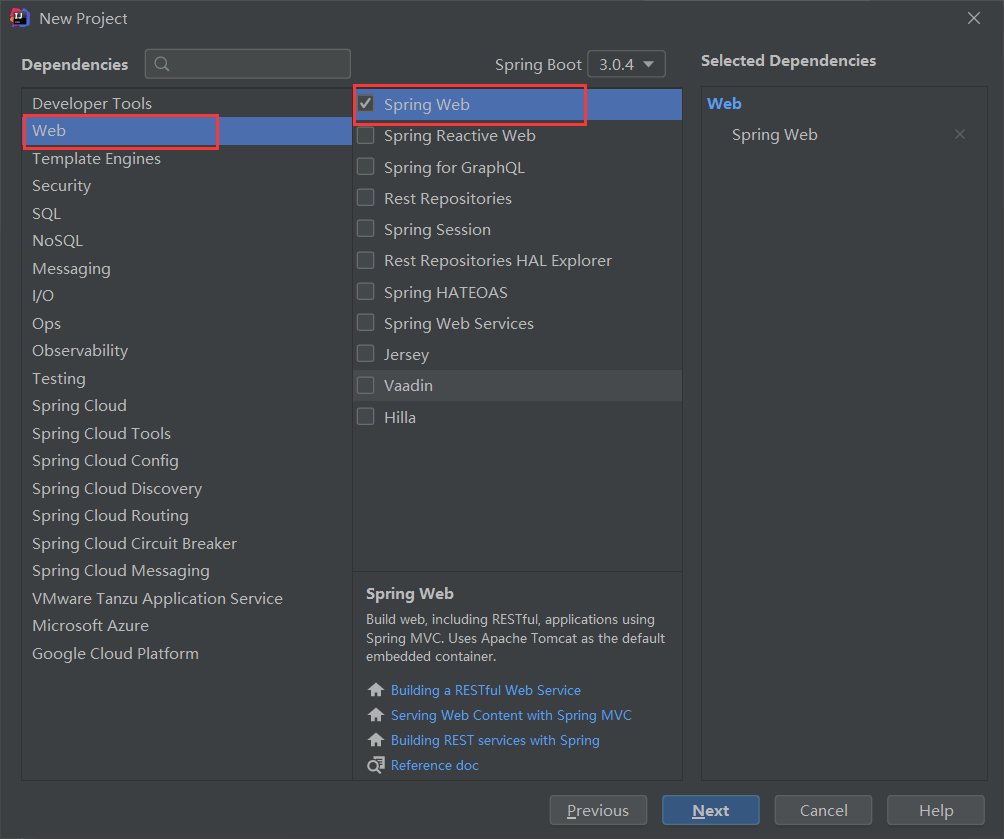The width and height of the screenshot is (1004, 839).
Task: Open Building REST services with Spring link
Action: pyautogui.click(x=495, y=740)
